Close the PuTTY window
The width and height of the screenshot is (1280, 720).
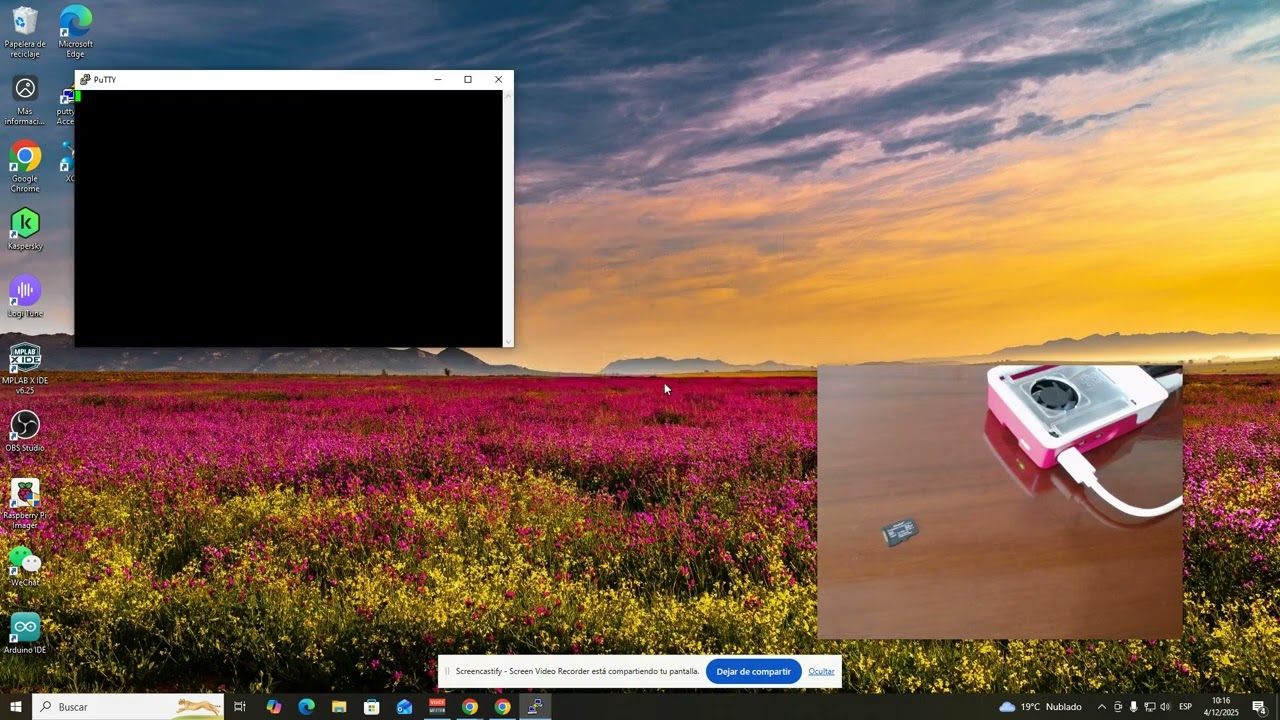[x=498, y=80]
